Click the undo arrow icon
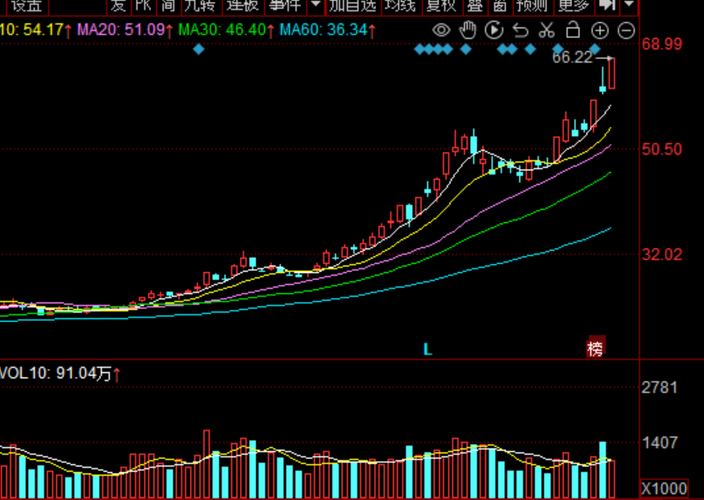 pos(520,31)
